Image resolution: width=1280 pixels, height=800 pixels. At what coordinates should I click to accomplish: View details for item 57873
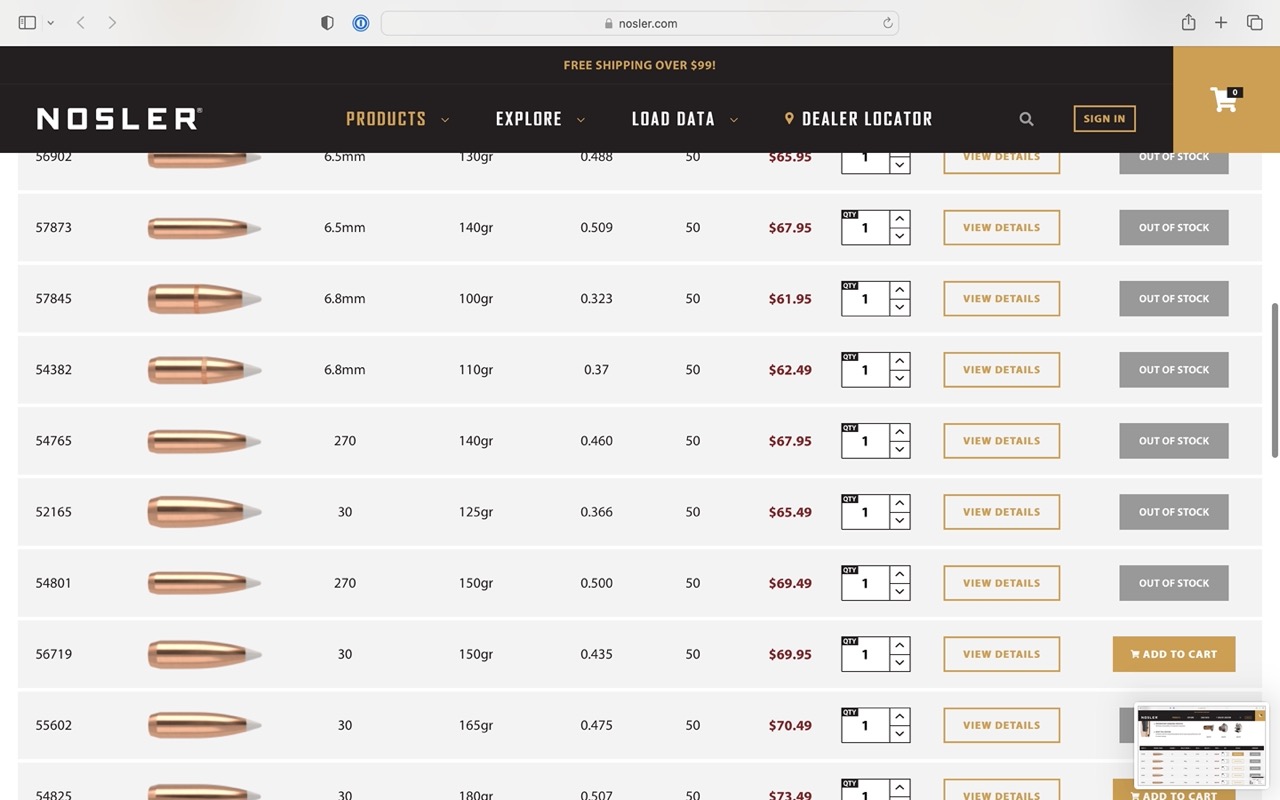[1001, 228]
